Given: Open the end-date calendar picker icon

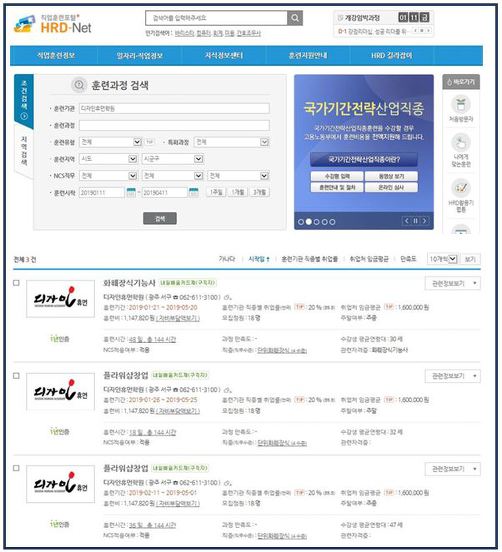Looking at the screenshot, I should 193,193.
